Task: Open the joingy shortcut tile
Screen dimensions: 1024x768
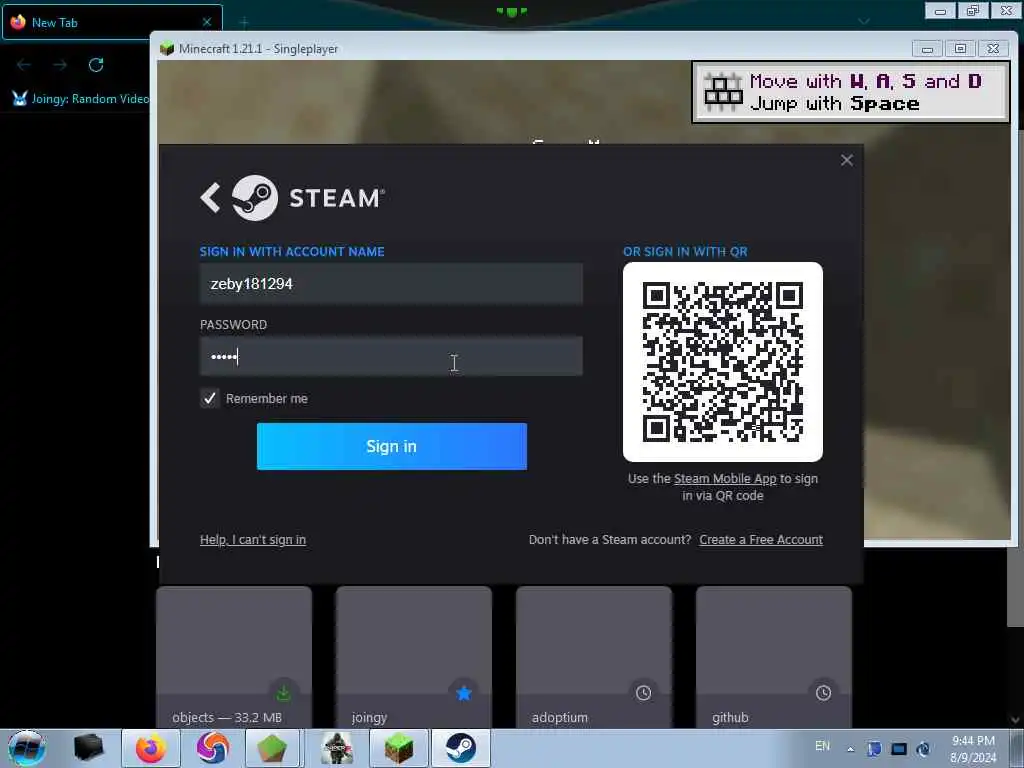Action: coord(413,657)
